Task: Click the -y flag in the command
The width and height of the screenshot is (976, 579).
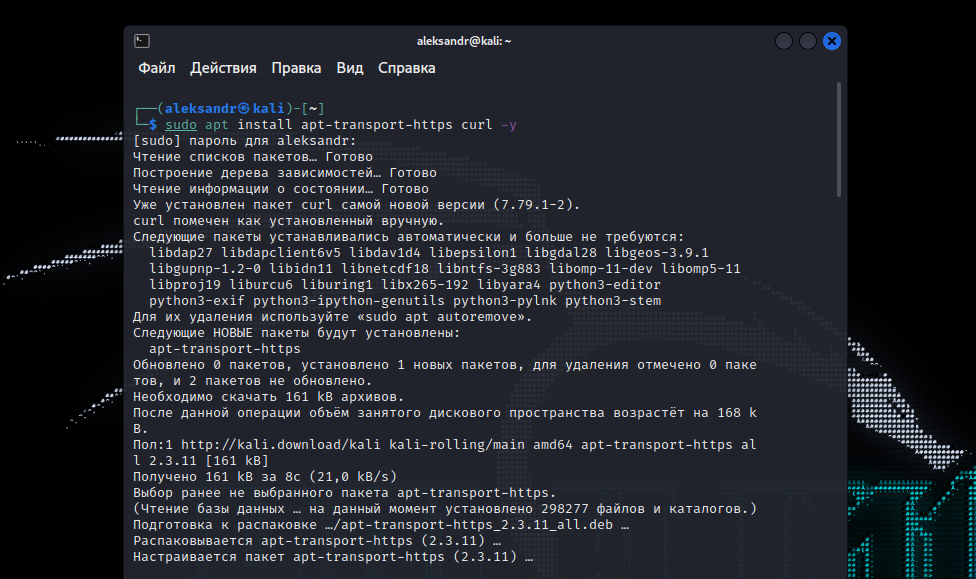Action: point(509,125)
